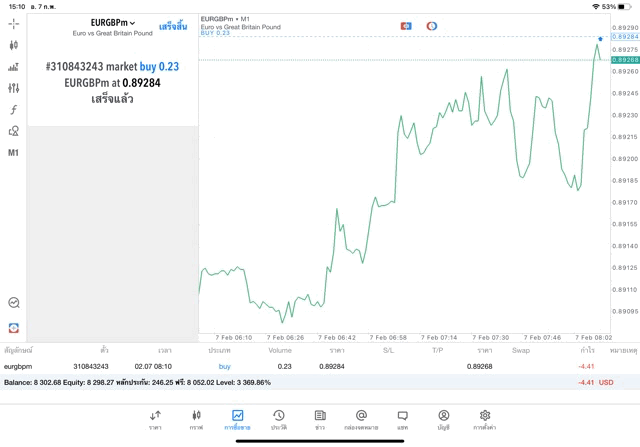Tap the Done button (เสร็จสิ้น)
This screenshot has width=640, height=447.
pos(173,26)
